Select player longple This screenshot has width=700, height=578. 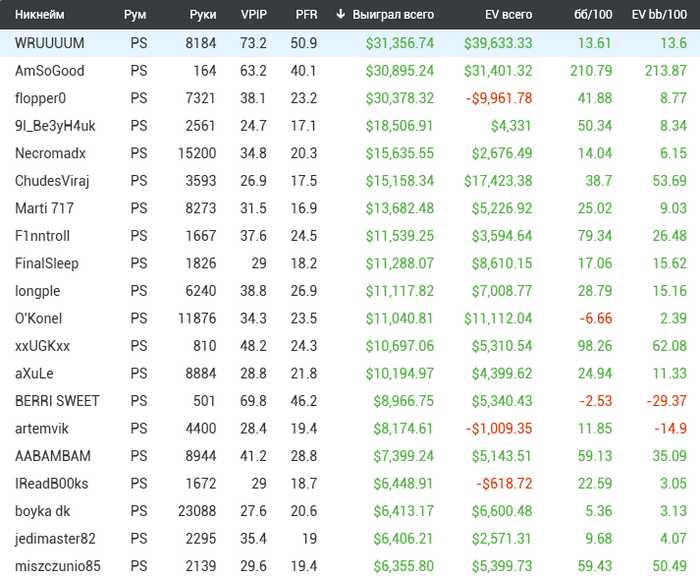pos(38,291)
